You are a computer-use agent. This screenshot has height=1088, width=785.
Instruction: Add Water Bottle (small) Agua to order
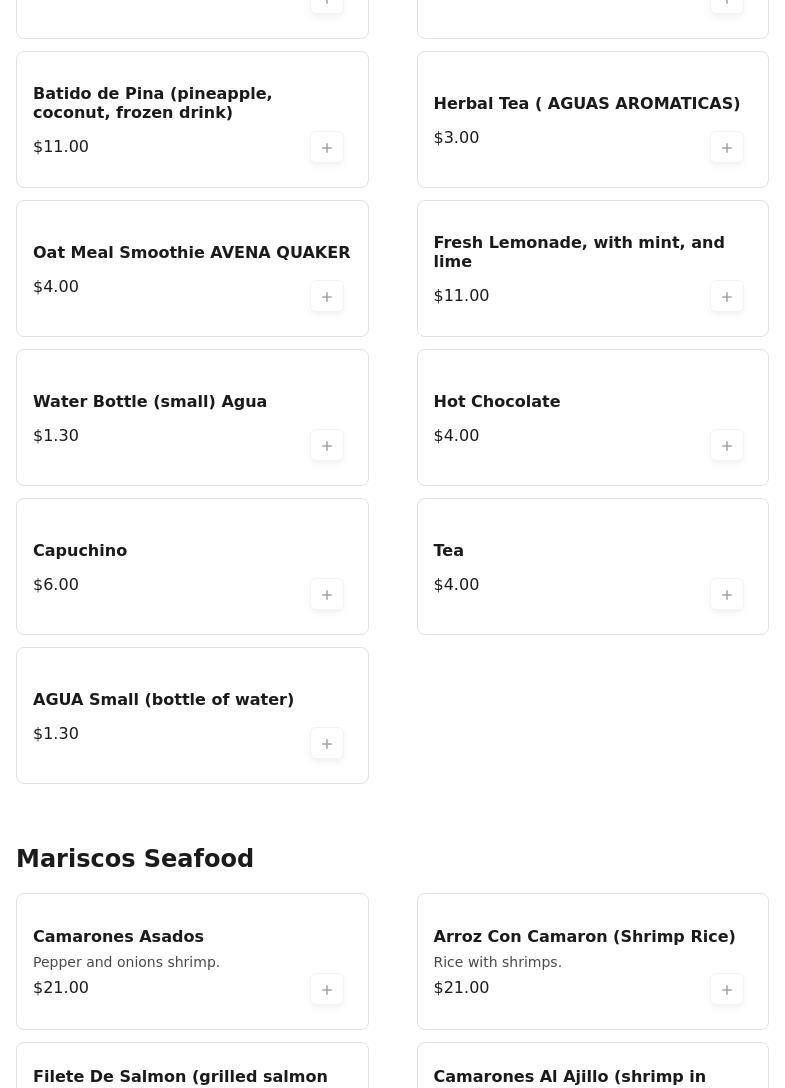(x=327, y=445)
